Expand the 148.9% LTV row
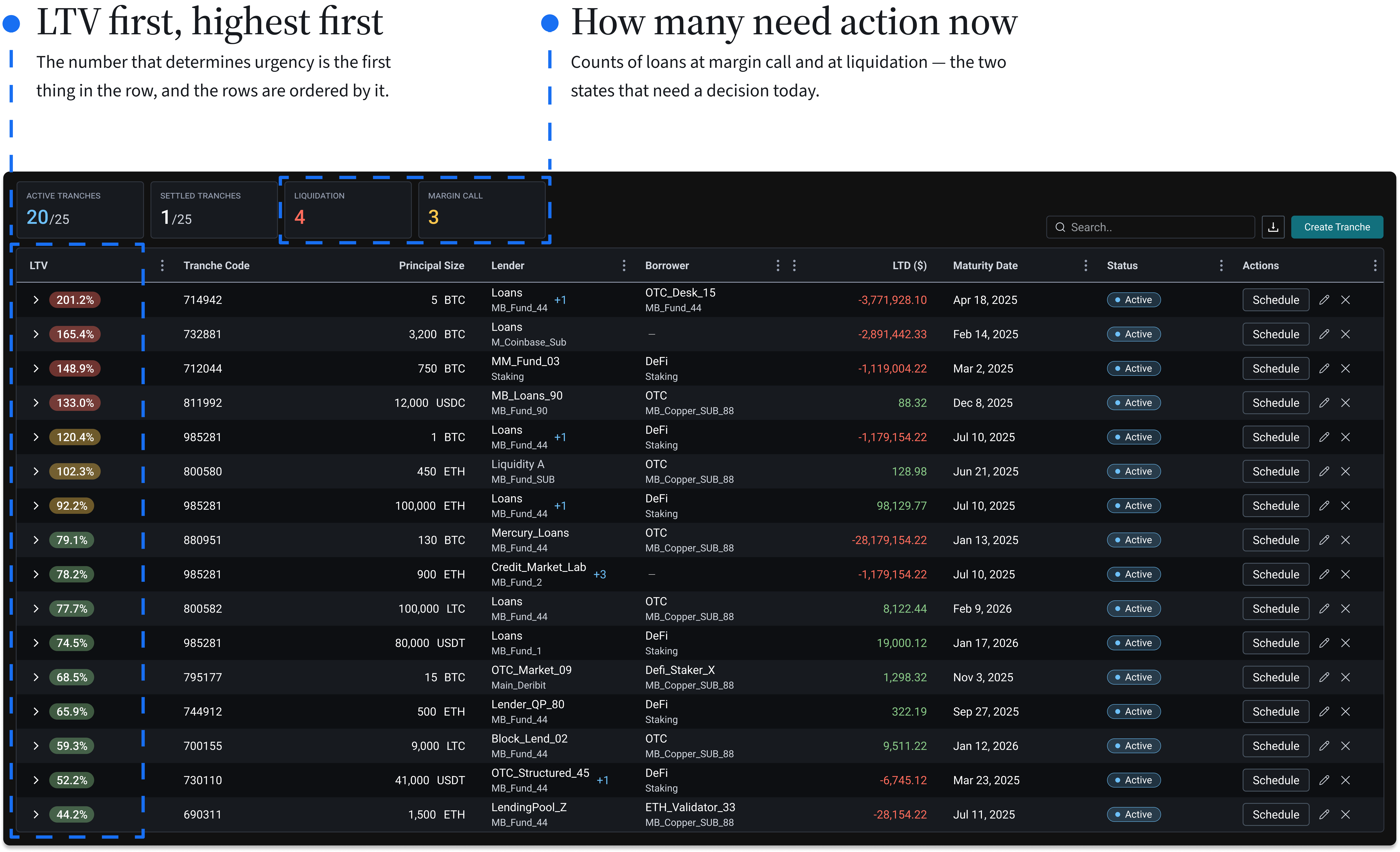The image size is (1400, 852). (x=36, y=368)
